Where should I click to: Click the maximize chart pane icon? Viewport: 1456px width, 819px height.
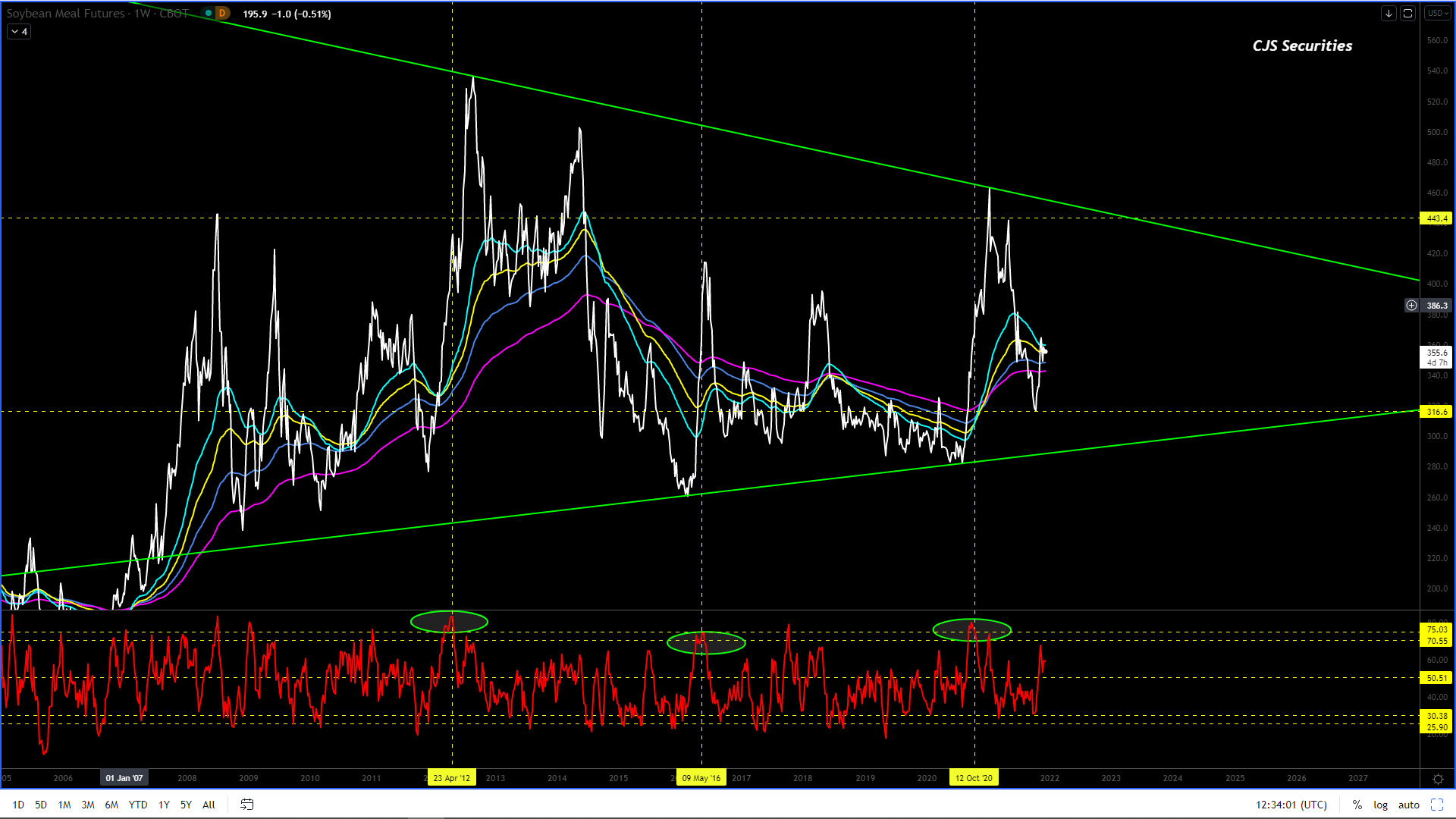click(x=1407, y=14)
